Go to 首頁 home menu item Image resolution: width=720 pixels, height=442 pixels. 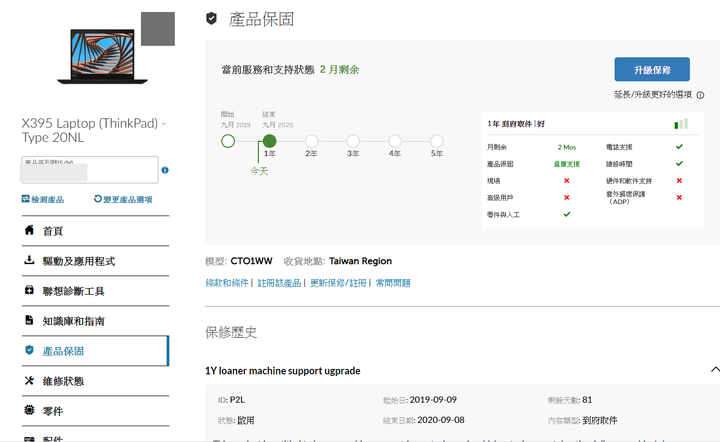[x=95, y=231]
